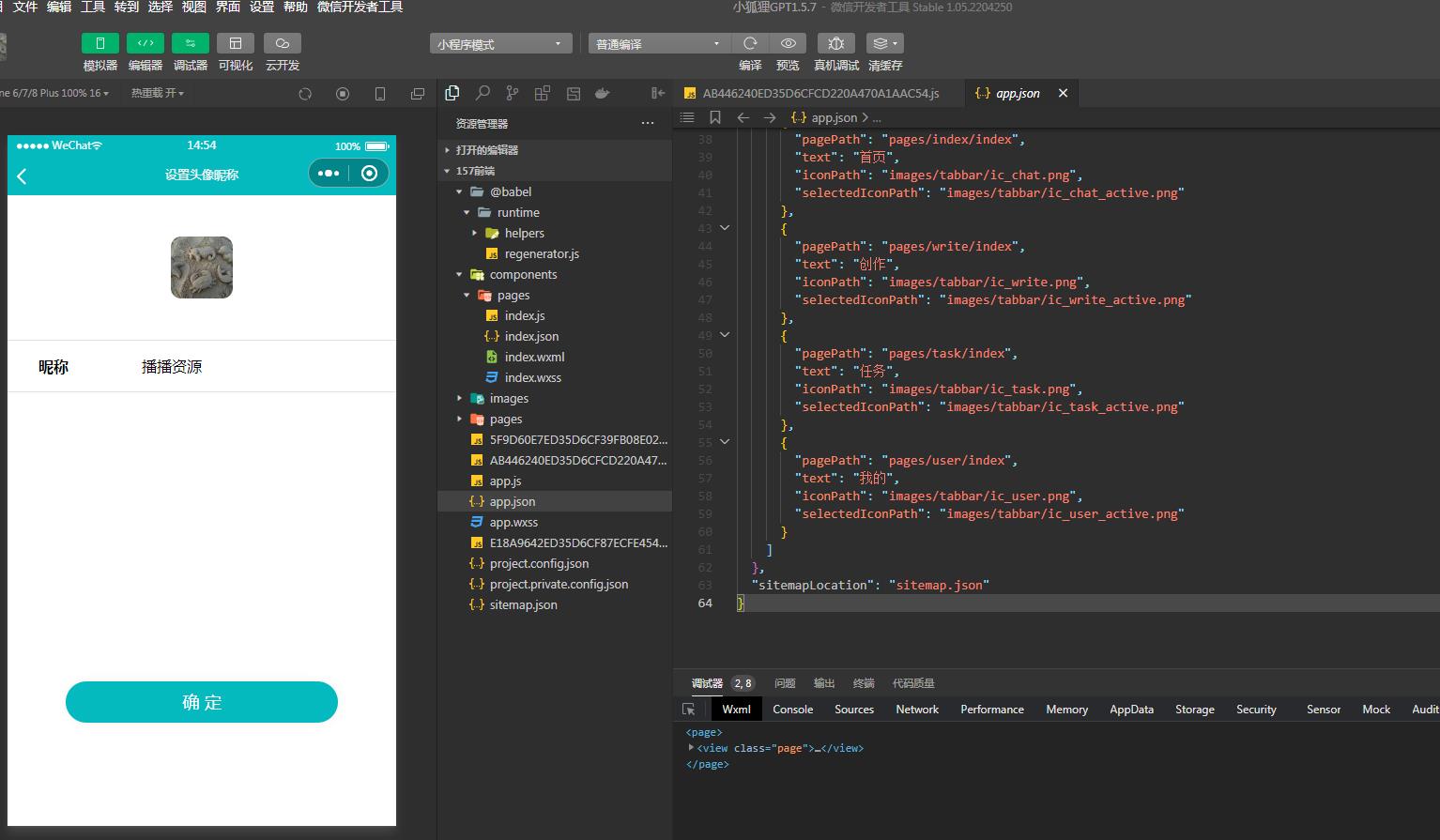The image size is (1440, 840).
Task: Open the mini program mode dropdown
Action: click(500, 43)
